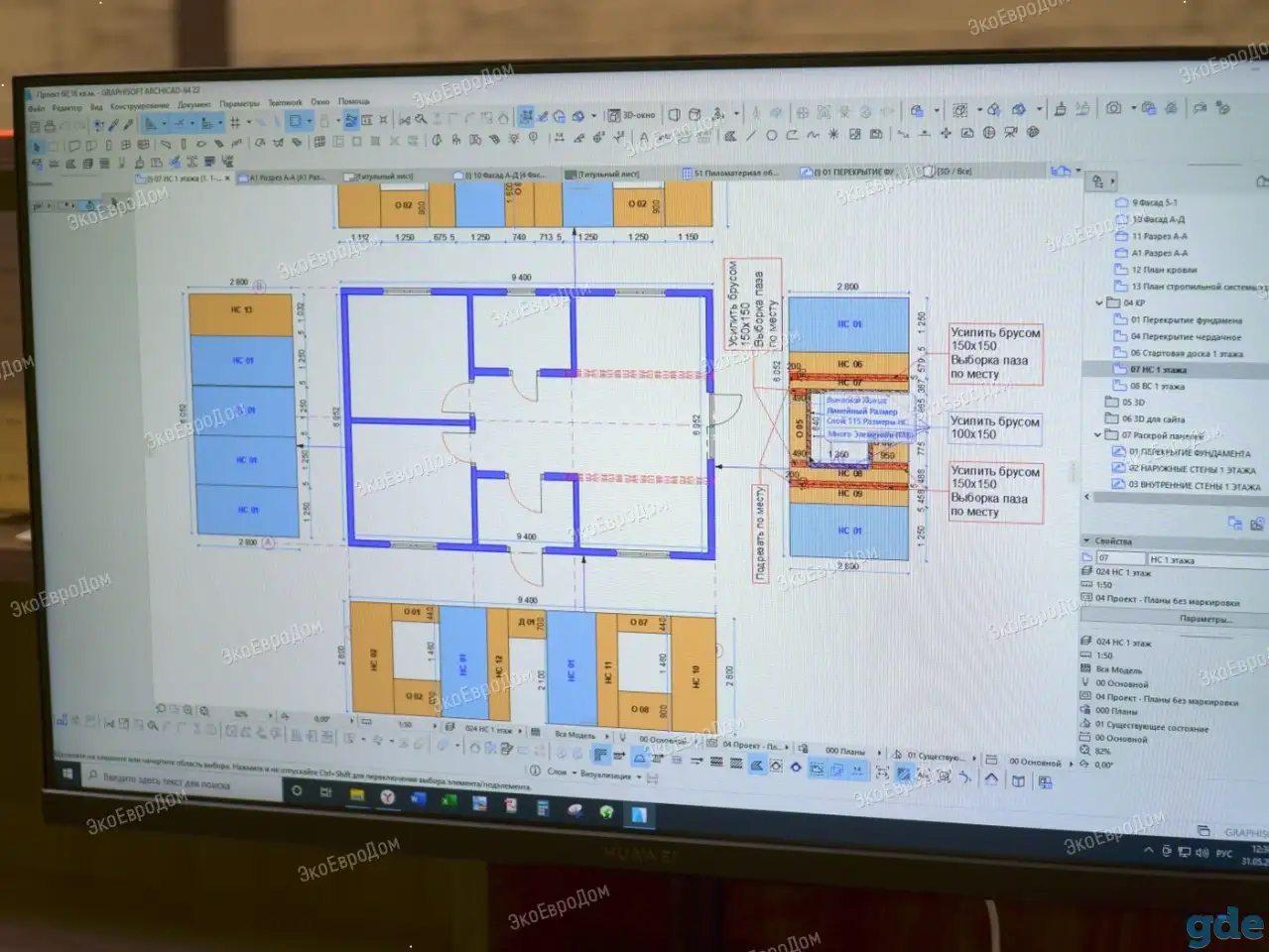Collapse the 07 Раскрой панелей folder
1269x952 pixels.
click(x=1098, y=434)
